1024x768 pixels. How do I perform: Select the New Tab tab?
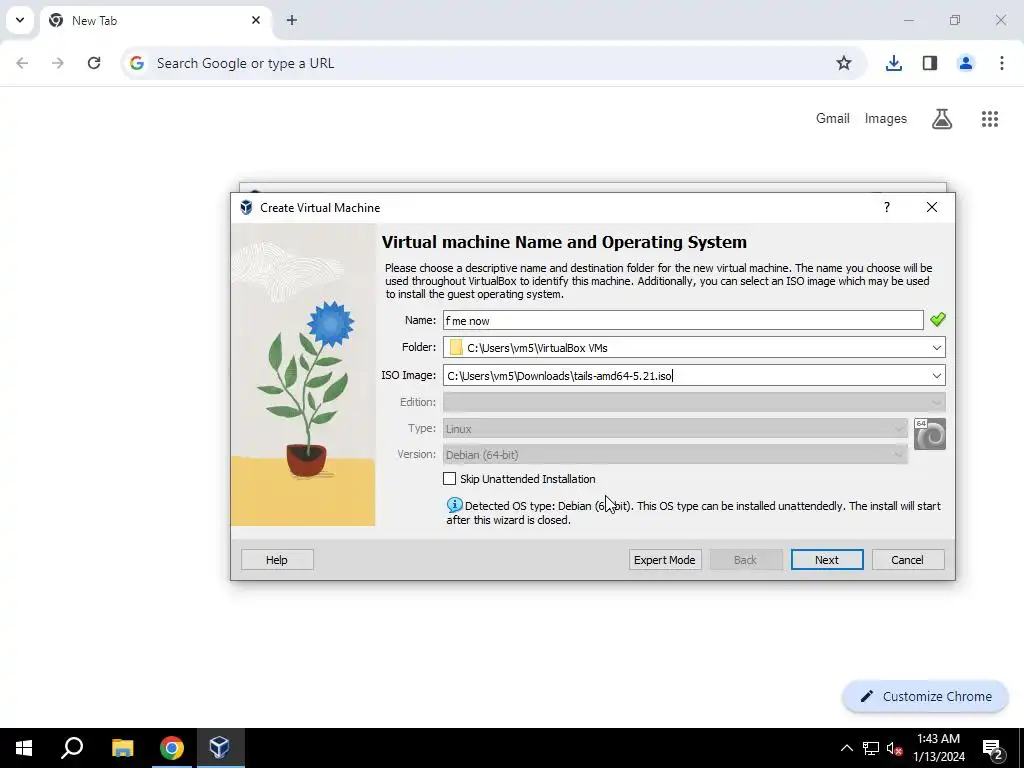click(155, 20)
